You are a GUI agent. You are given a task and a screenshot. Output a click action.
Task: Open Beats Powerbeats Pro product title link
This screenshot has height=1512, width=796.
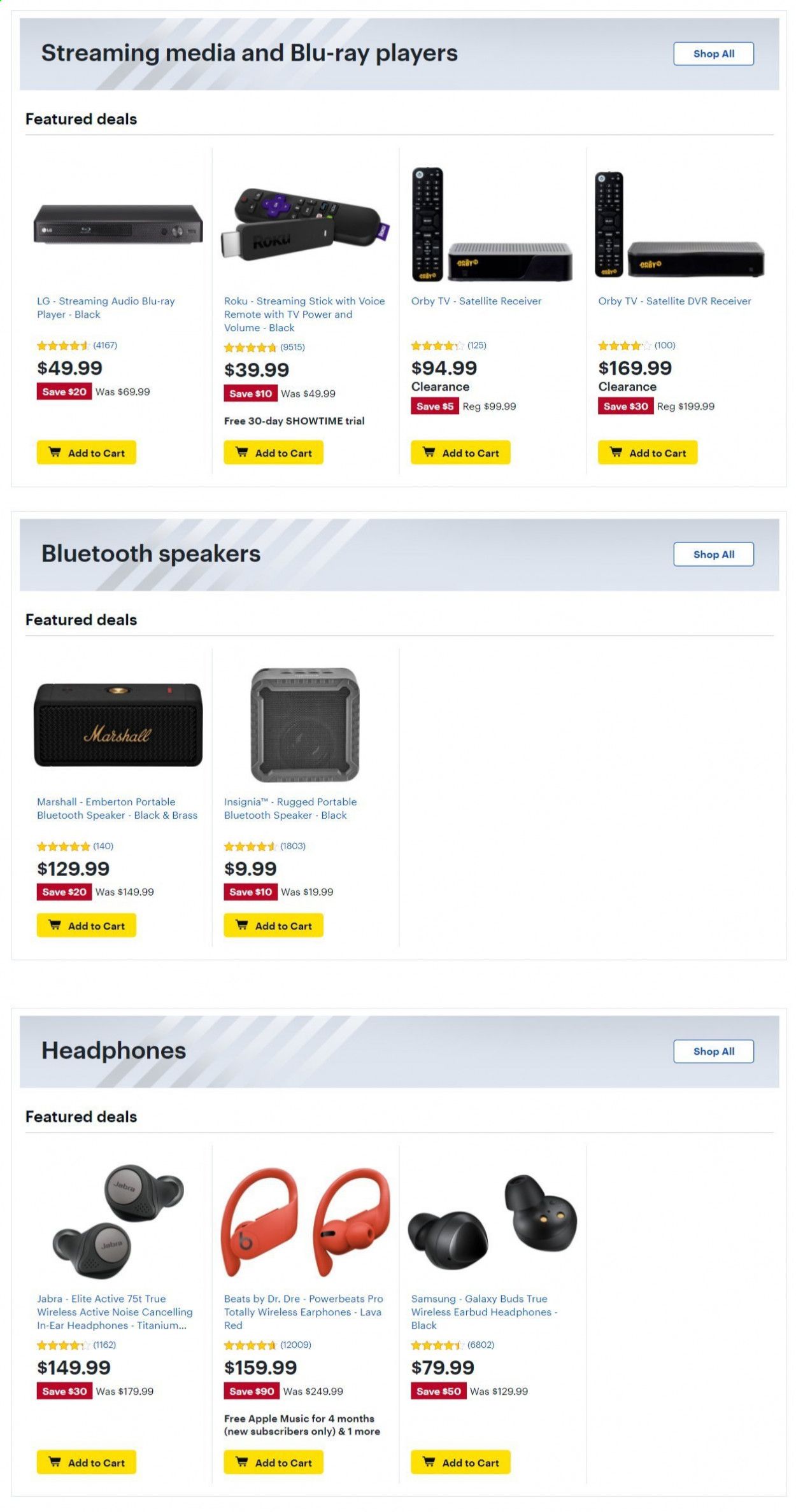302,1312
